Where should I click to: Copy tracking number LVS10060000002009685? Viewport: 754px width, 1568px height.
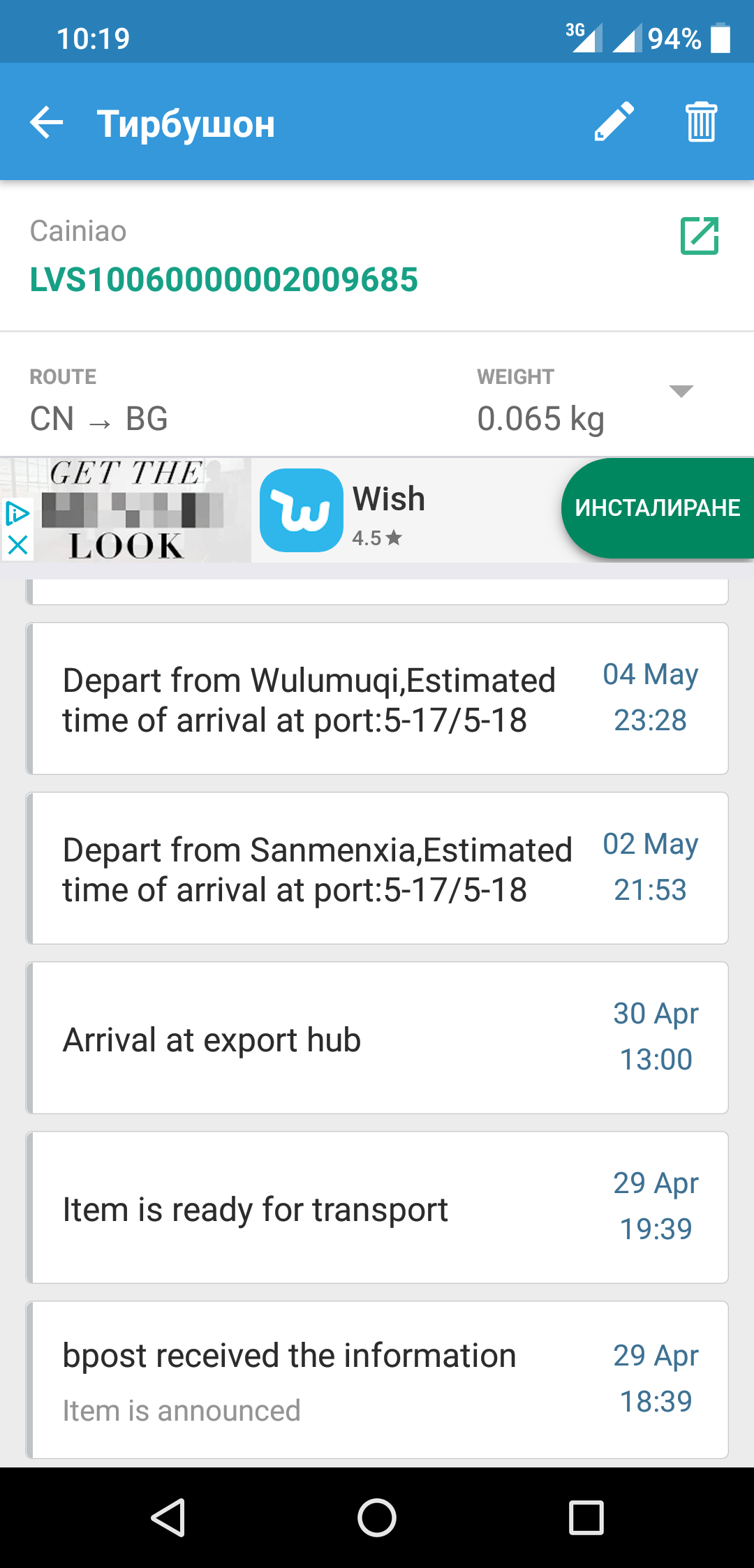click(x=223, y=280)
